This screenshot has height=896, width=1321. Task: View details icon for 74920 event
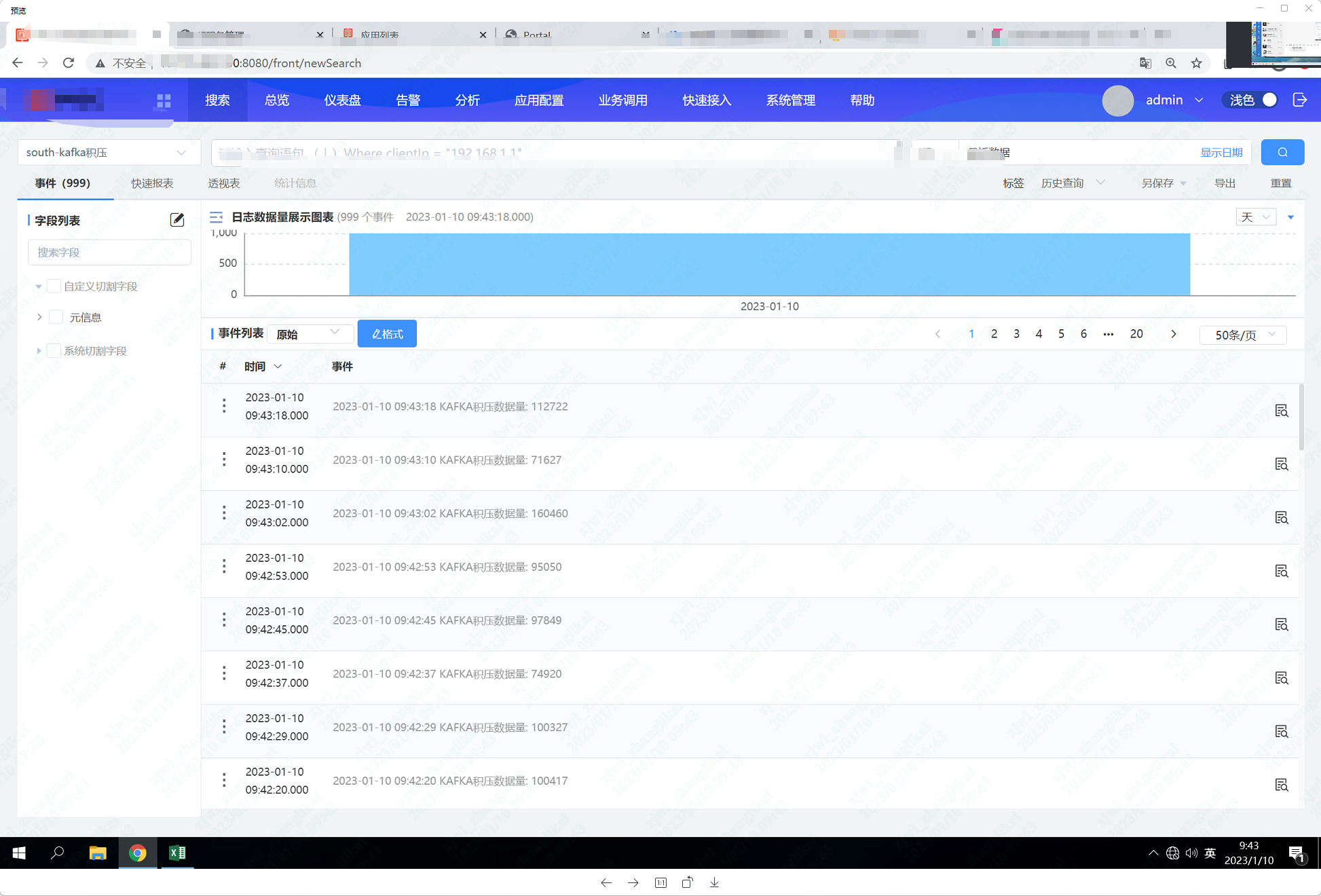point(1282,678)
